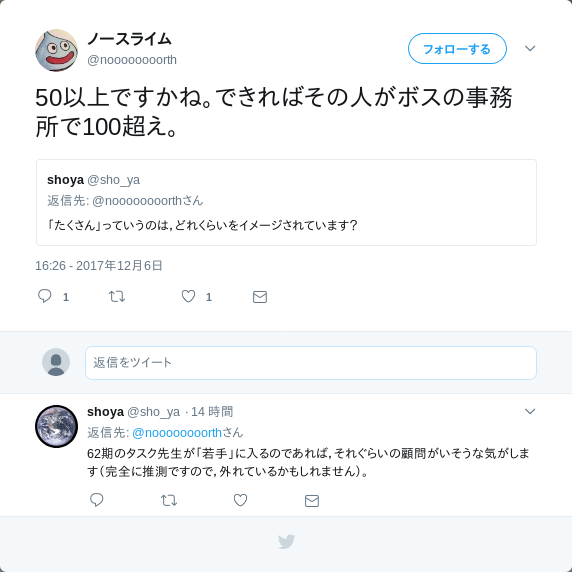Expand options chevron on shoya's reply
The image size is (572, 572).
(530, 411)
